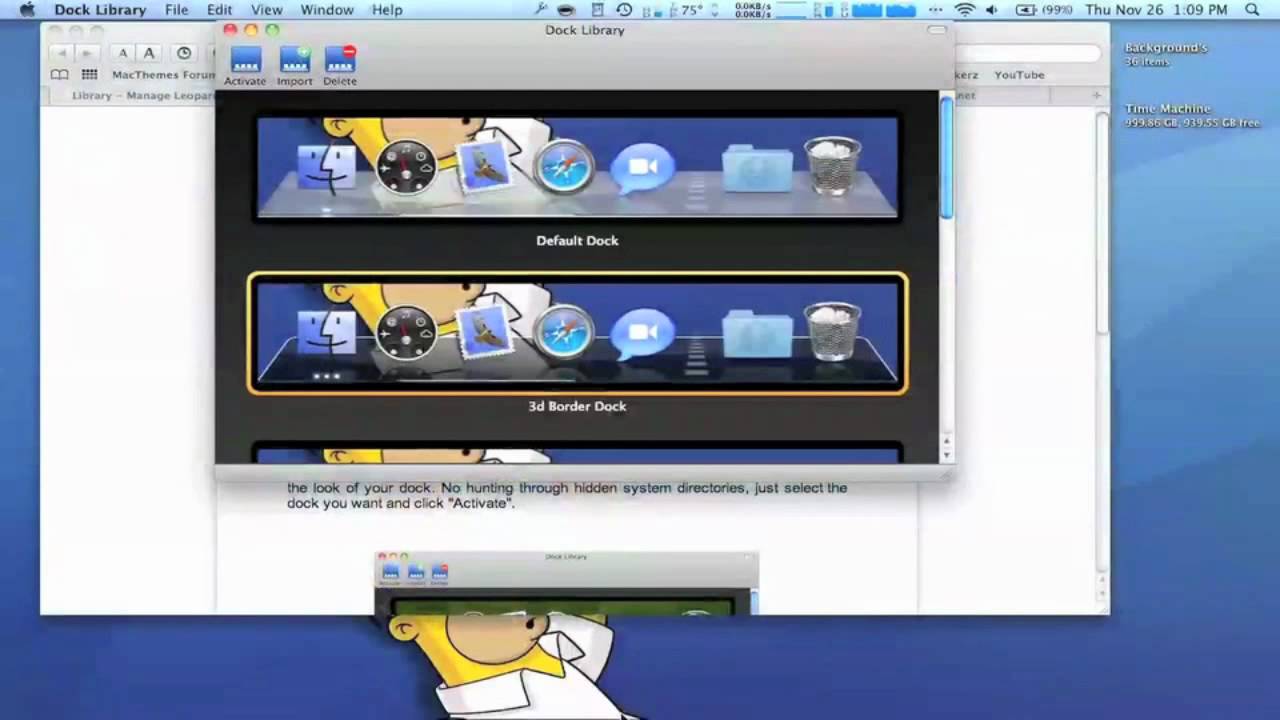Click Mail stamp icon in 3d Border Dock preview

tap(485, 332)
